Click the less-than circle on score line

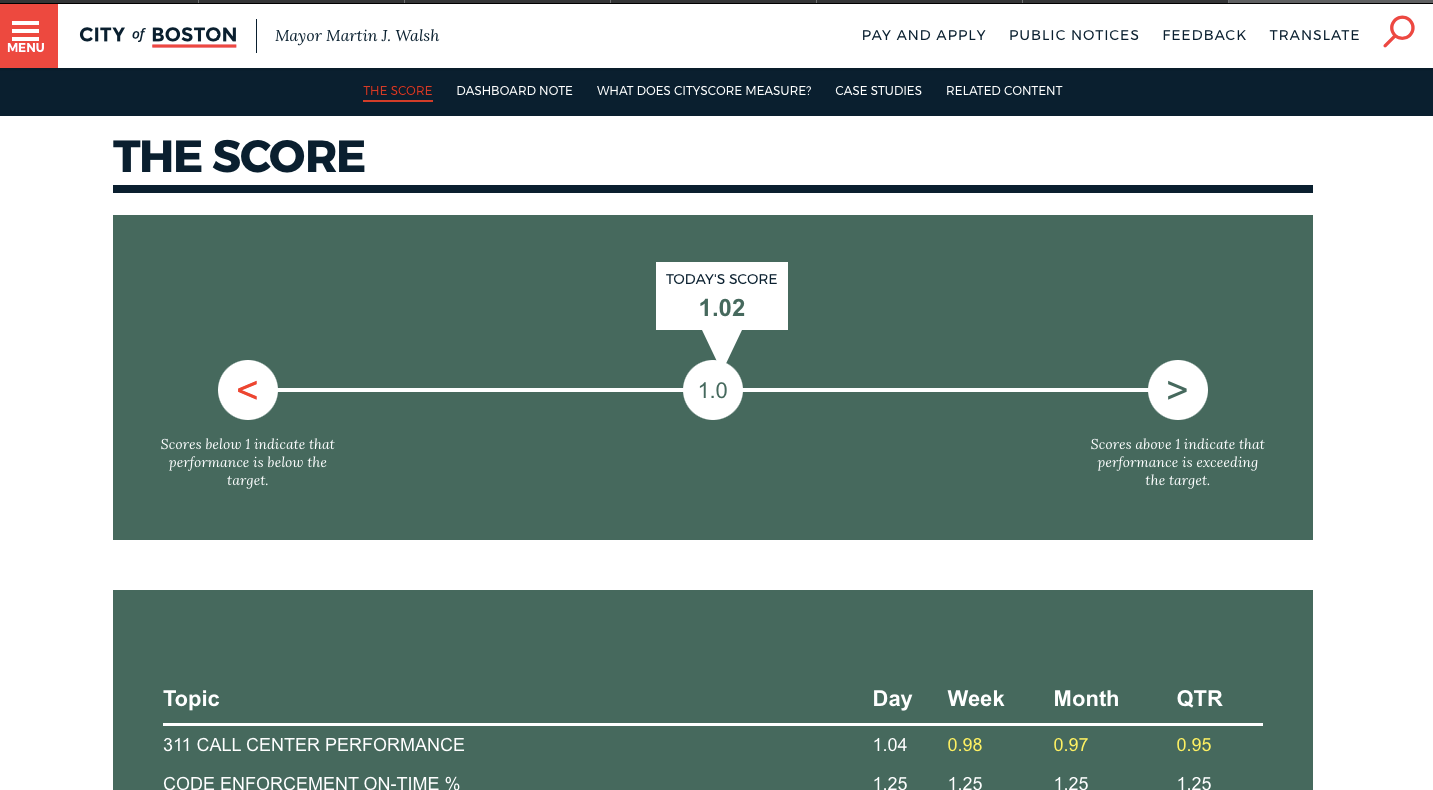[x=248, y=390]
